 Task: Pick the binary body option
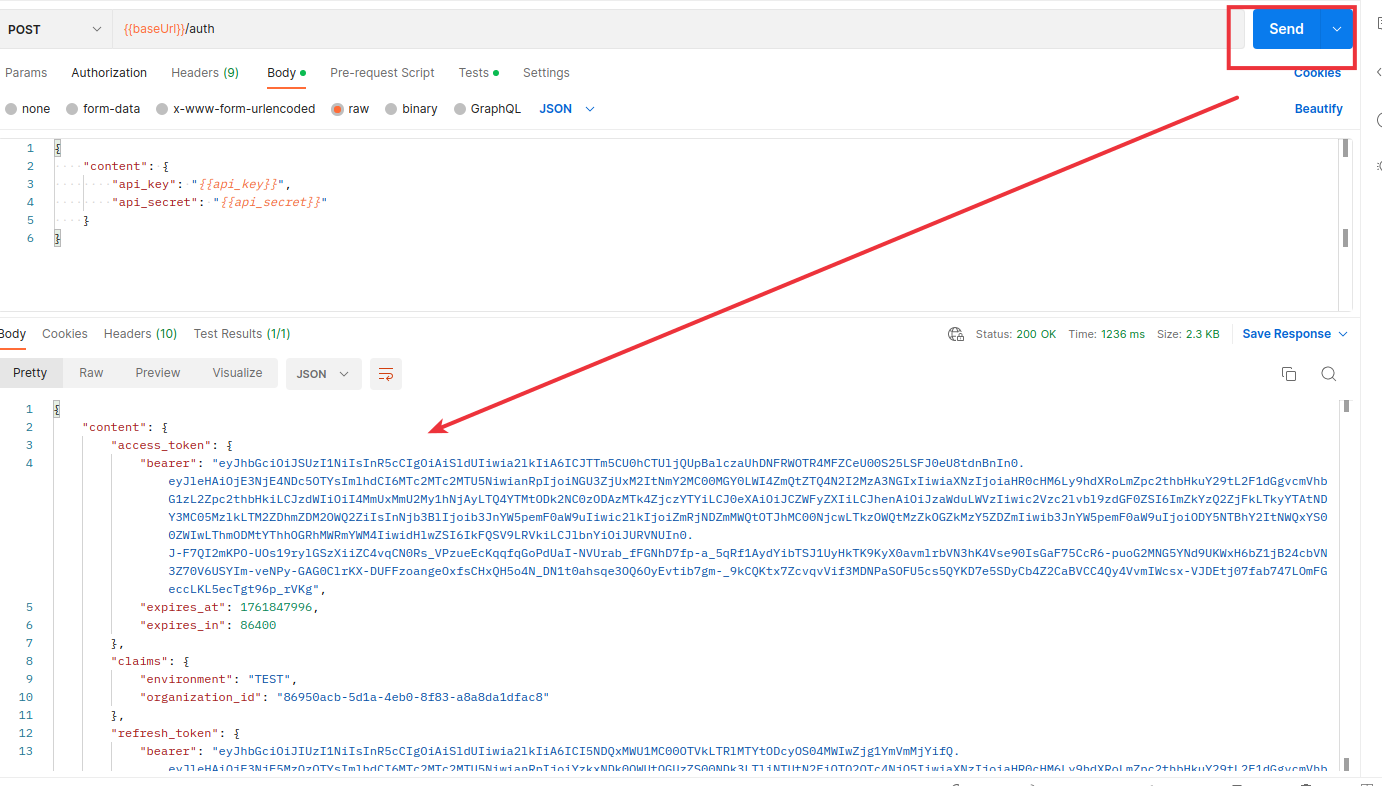[x=392, y=109]
